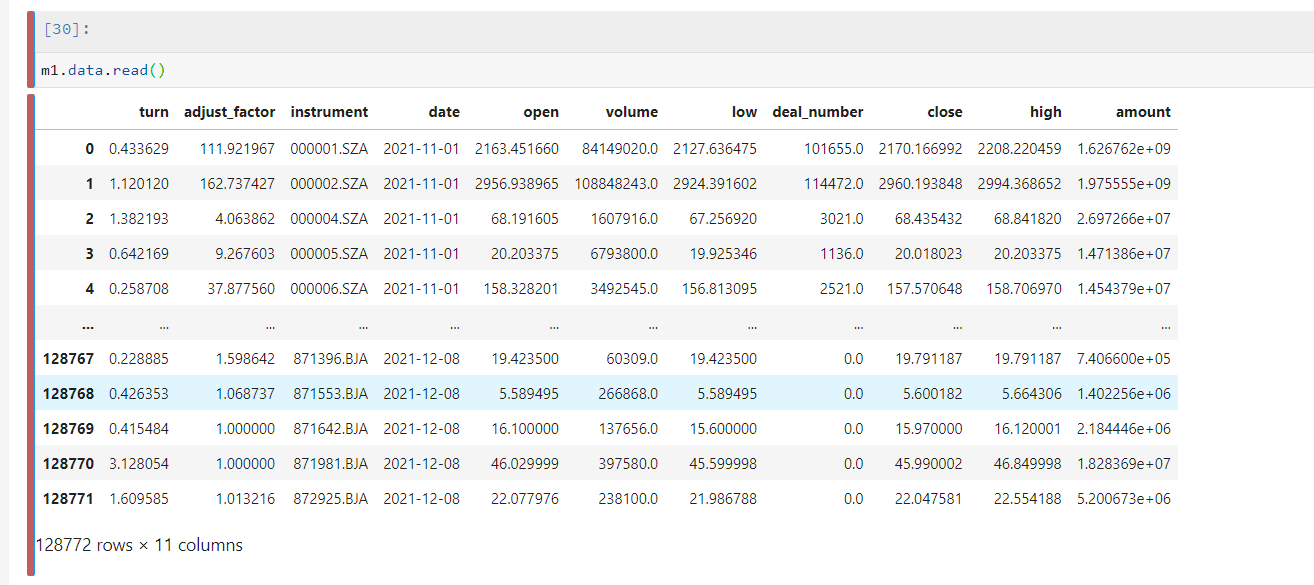Click instrument cell 871642.BJA

(330, 429)
